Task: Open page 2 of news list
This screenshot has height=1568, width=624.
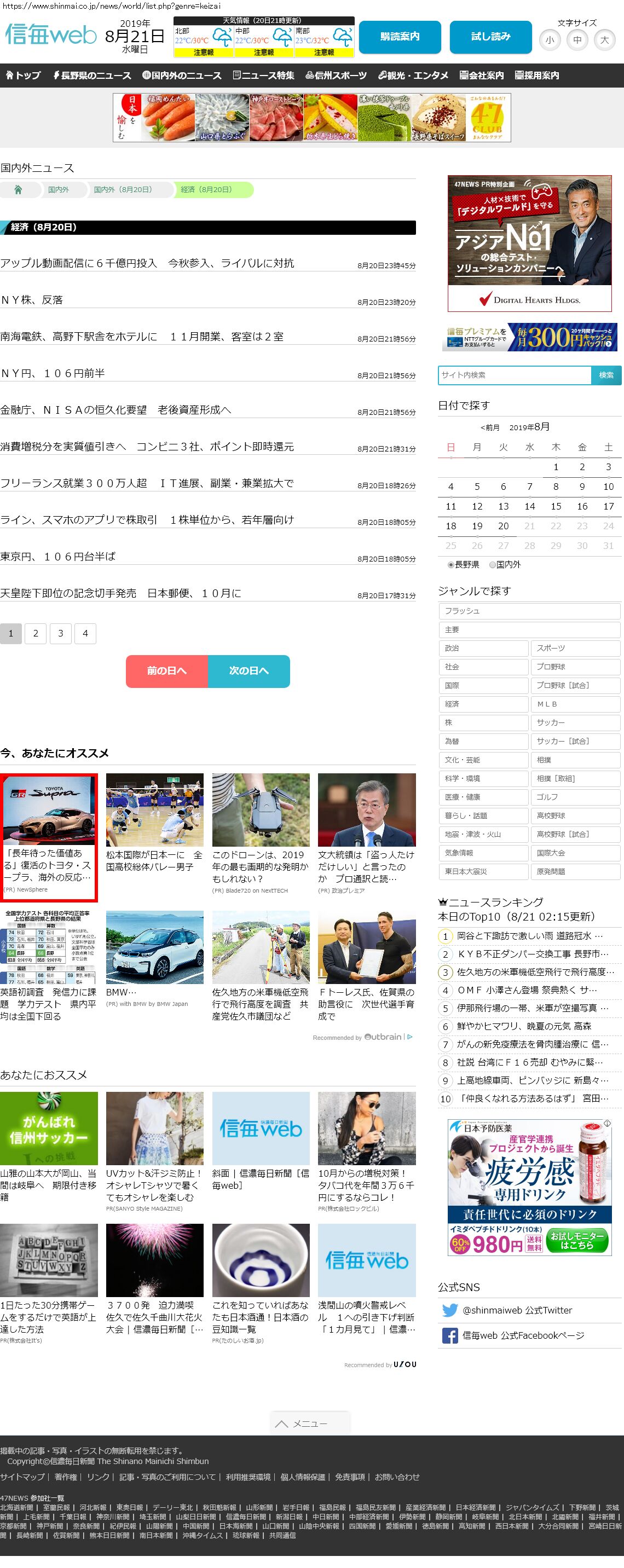Action: coord(36,634)
